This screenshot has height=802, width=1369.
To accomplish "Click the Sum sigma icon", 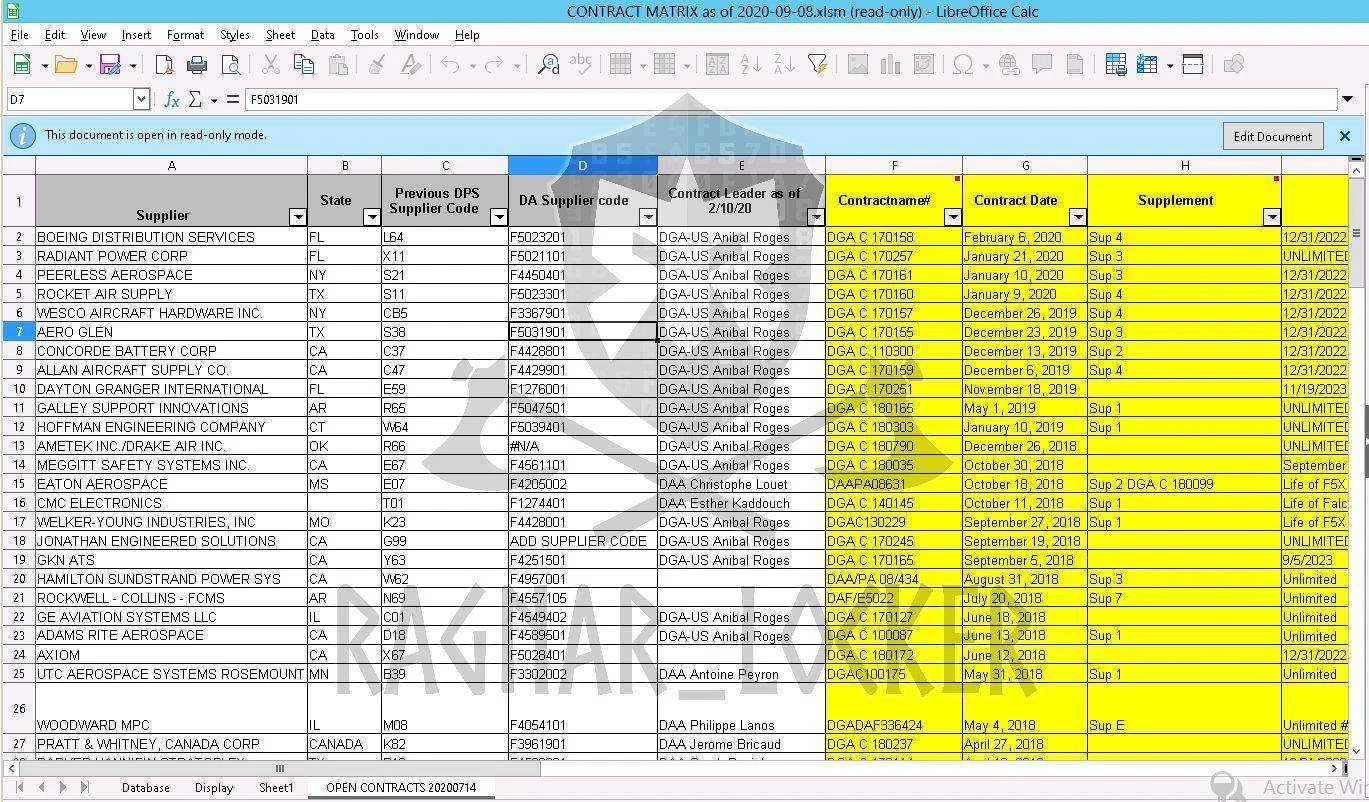I will click(x=195, y=99).
